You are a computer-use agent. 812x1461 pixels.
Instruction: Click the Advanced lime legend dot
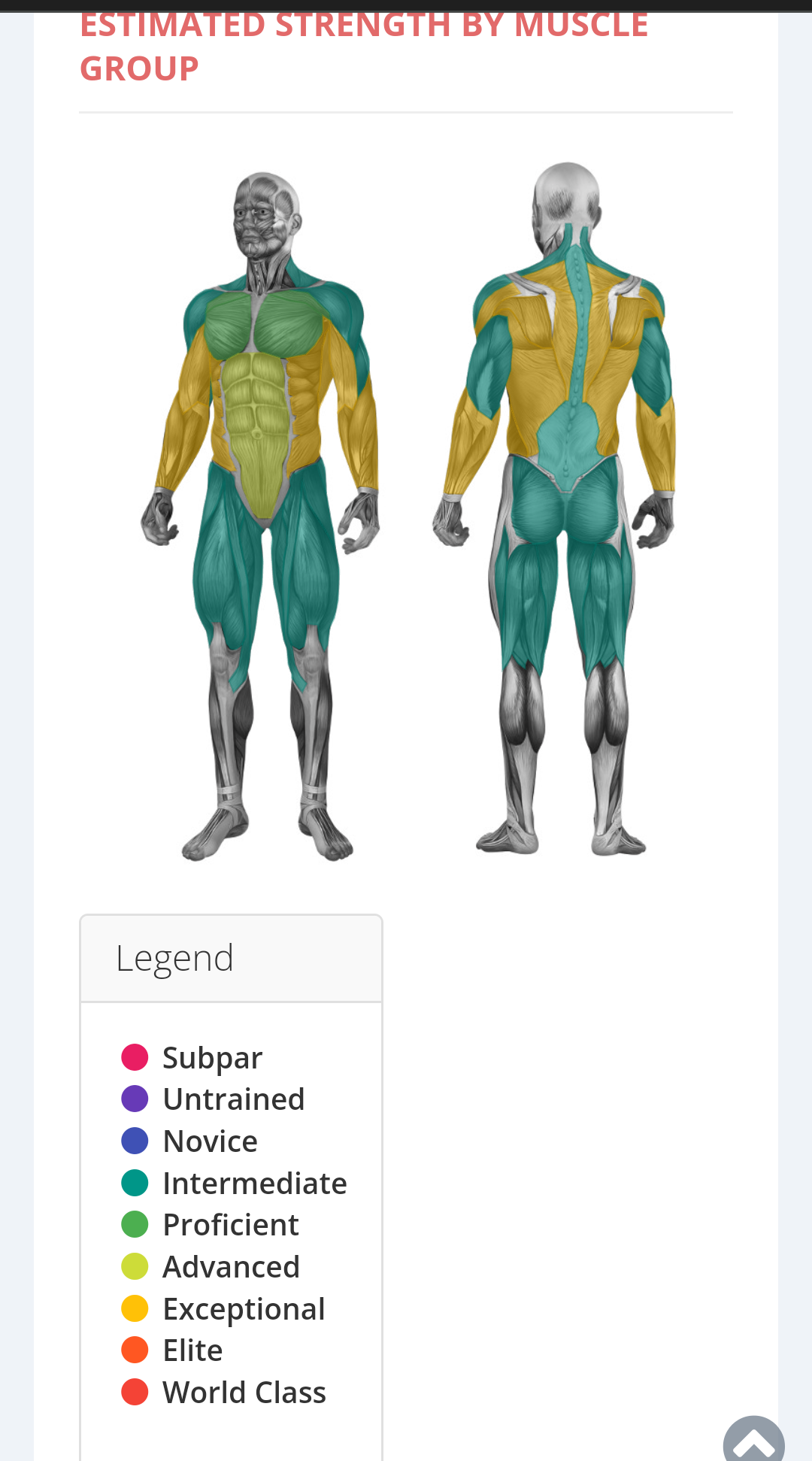point(135,1266)
